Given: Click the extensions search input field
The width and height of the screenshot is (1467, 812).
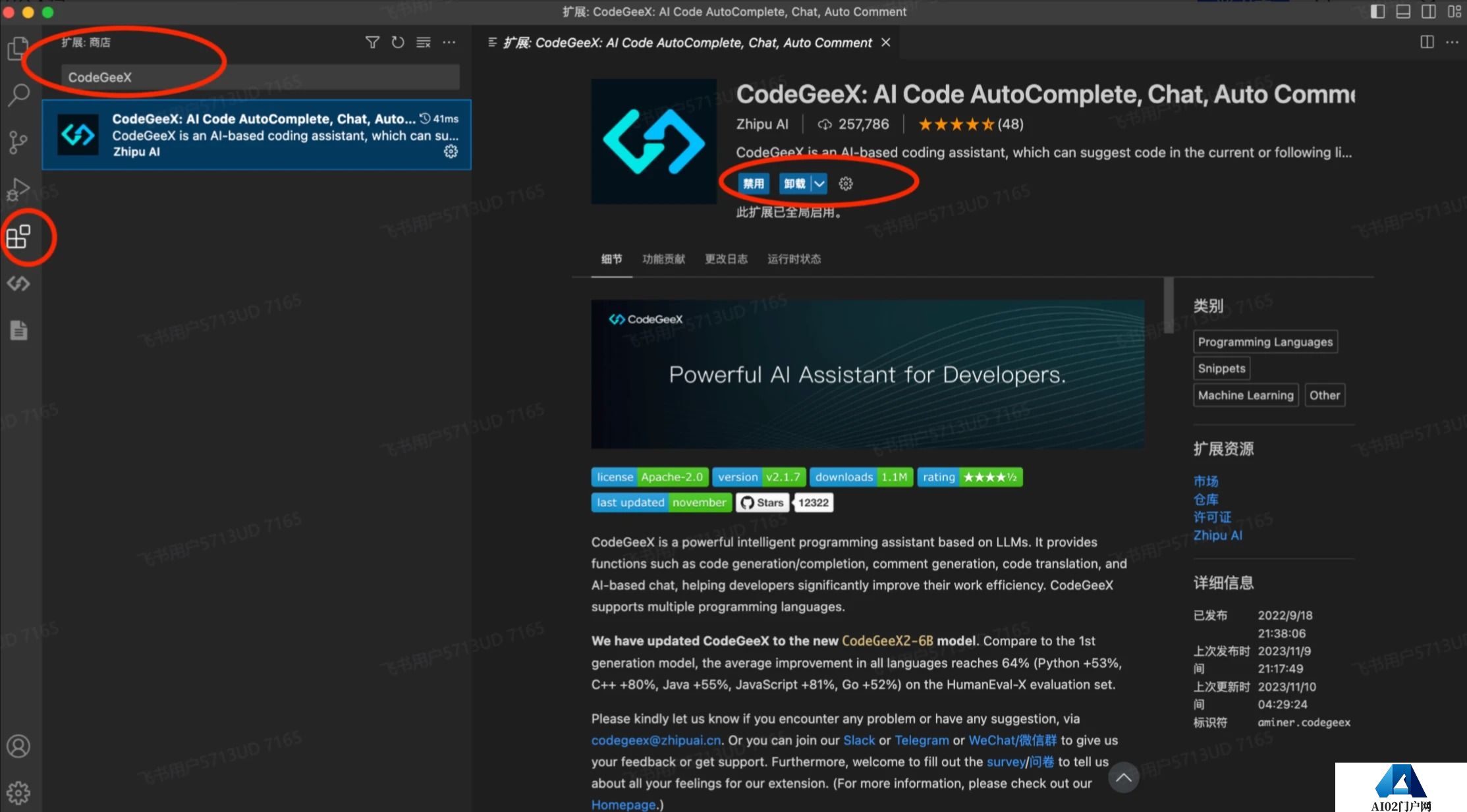Looking at the screenshot, I should tap(261, 77).
